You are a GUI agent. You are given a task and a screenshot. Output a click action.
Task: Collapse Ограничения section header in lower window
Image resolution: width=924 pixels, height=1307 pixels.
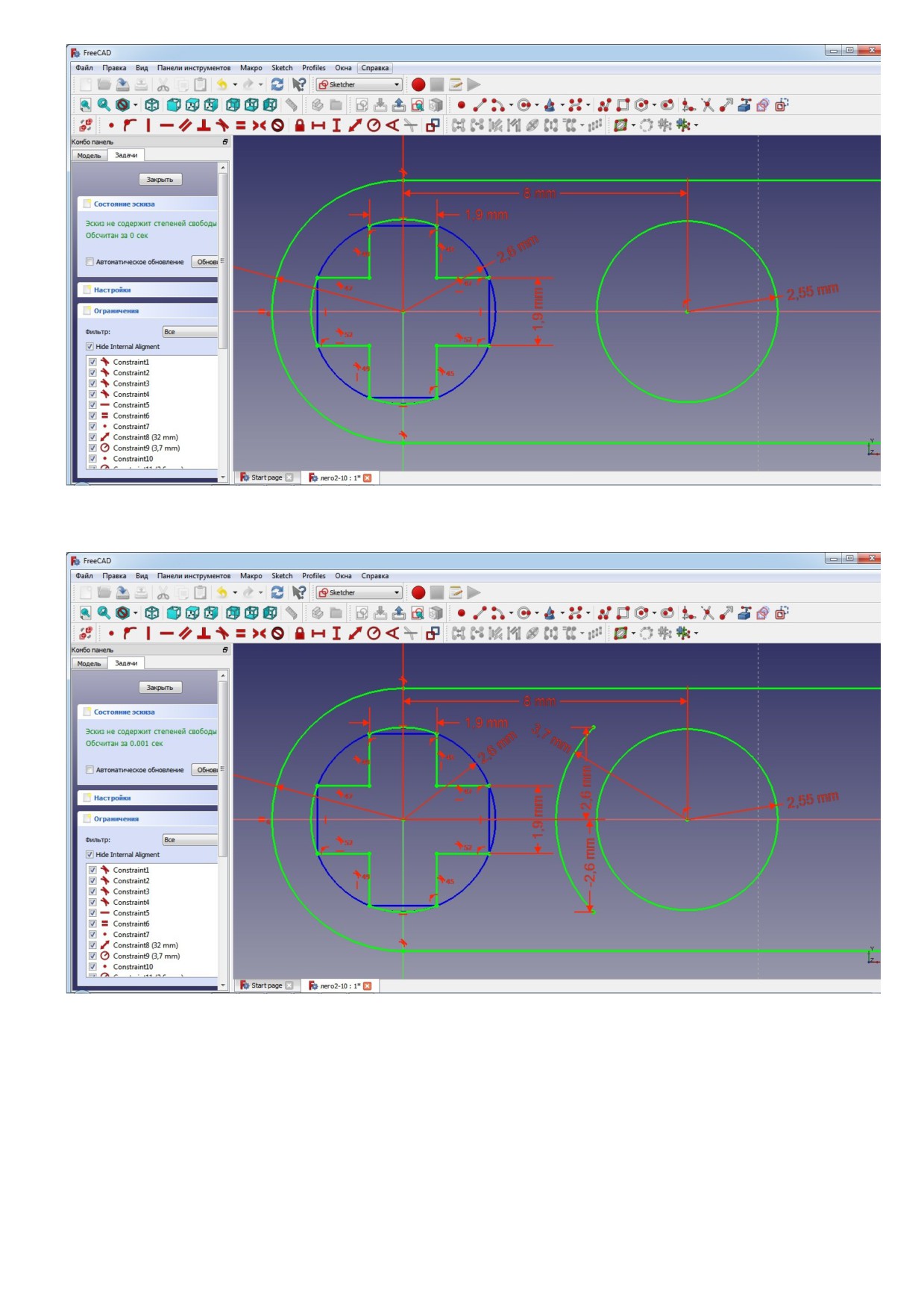[148, 818]
